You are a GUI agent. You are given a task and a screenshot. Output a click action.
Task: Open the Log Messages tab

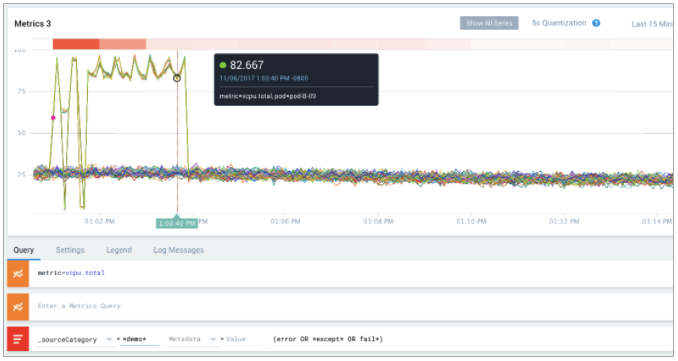tap(179, 250)
